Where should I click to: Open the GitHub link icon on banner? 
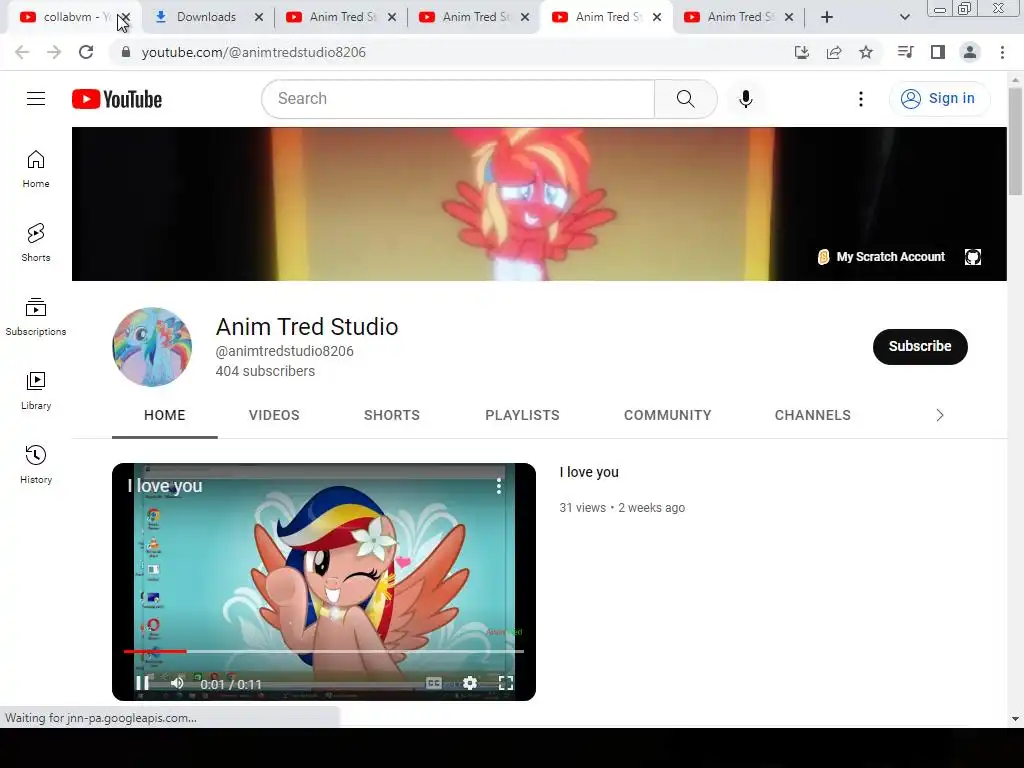[973, 257]
